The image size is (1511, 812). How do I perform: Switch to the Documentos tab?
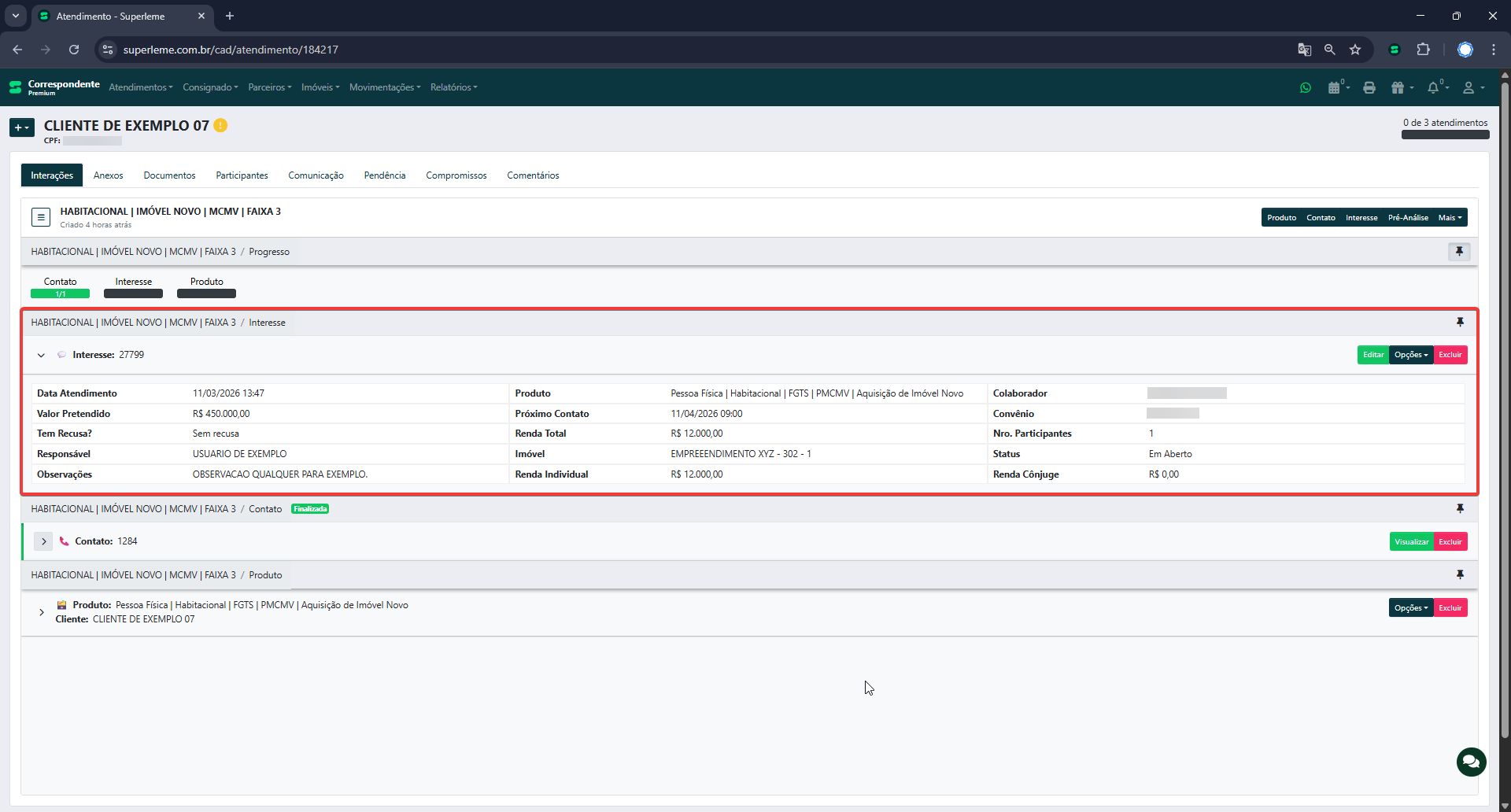click(169, 175)
